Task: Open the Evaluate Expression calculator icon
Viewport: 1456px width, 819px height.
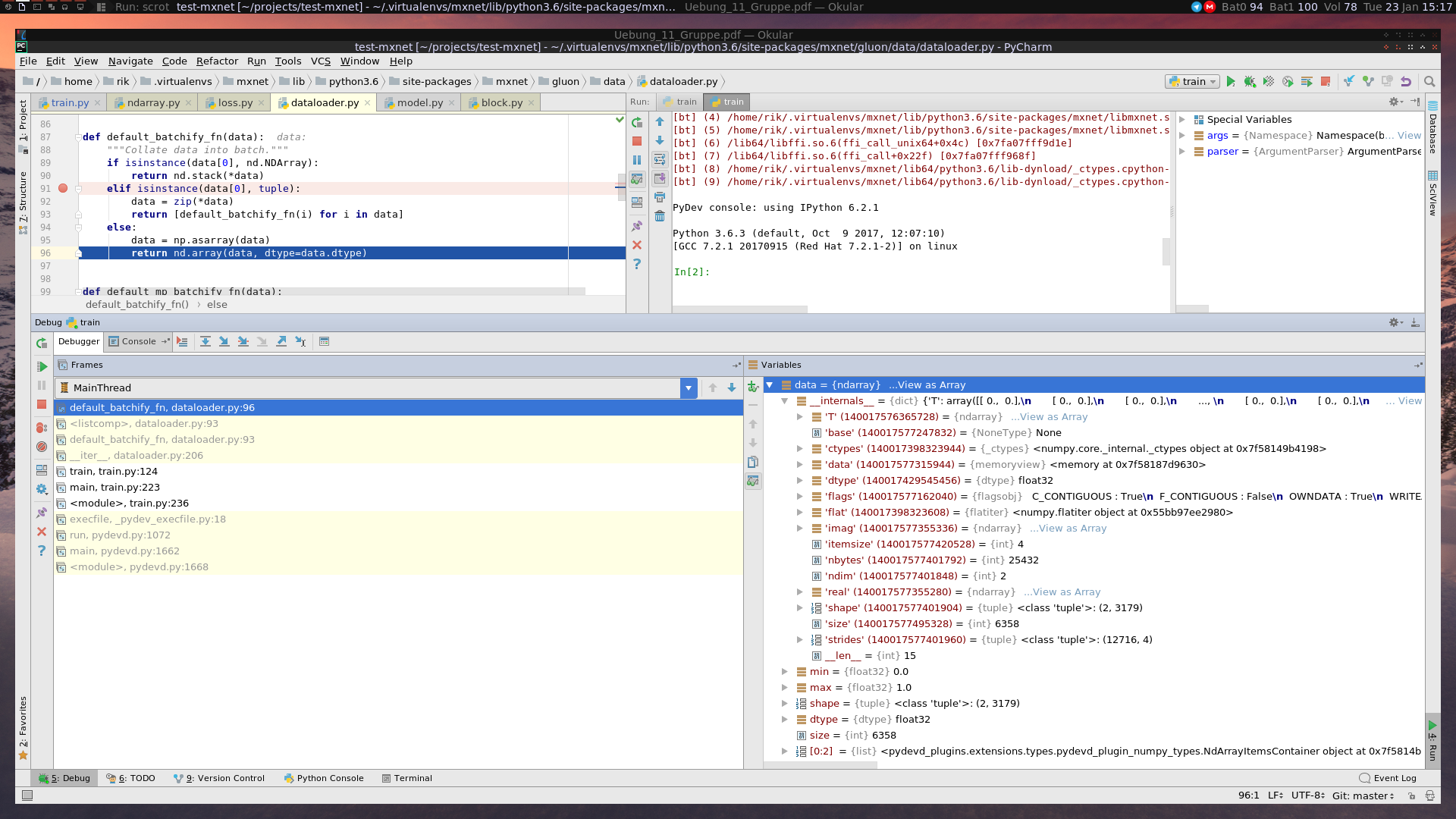Action: pyautogui.click(x=325, y=341)
